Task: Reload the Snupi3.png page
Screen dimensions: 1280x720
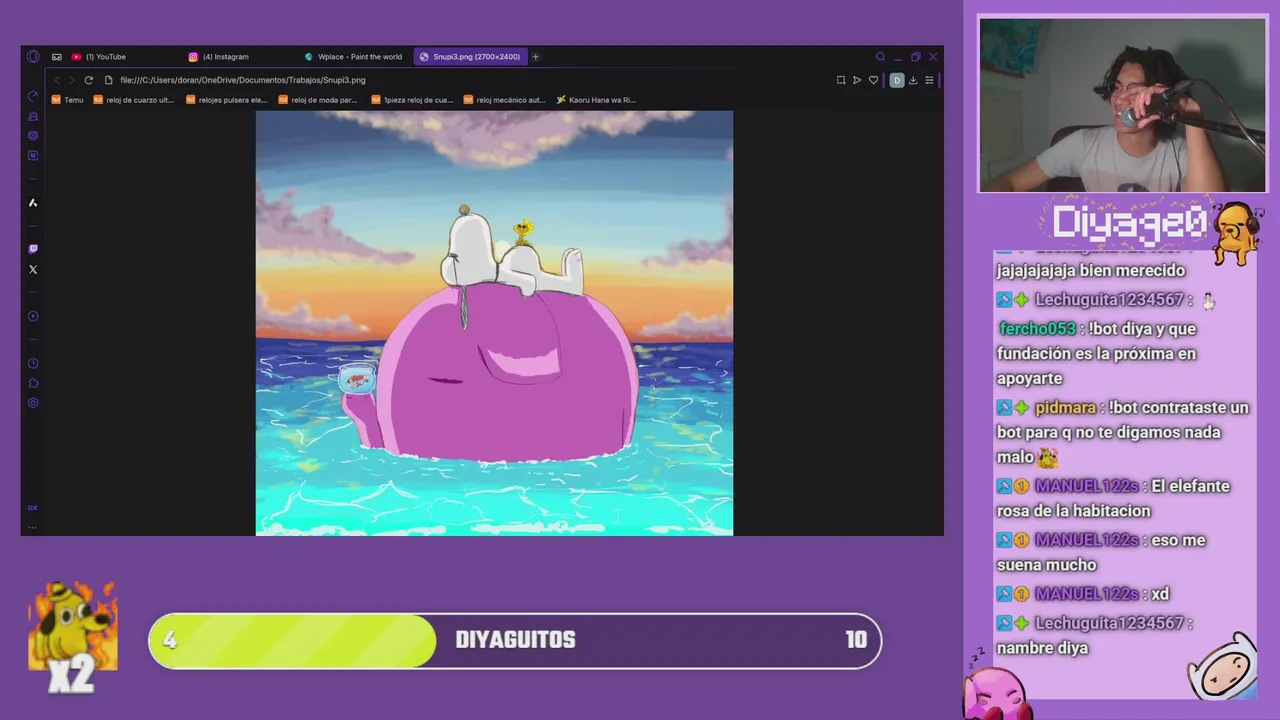Action: (x=88, y=80)
